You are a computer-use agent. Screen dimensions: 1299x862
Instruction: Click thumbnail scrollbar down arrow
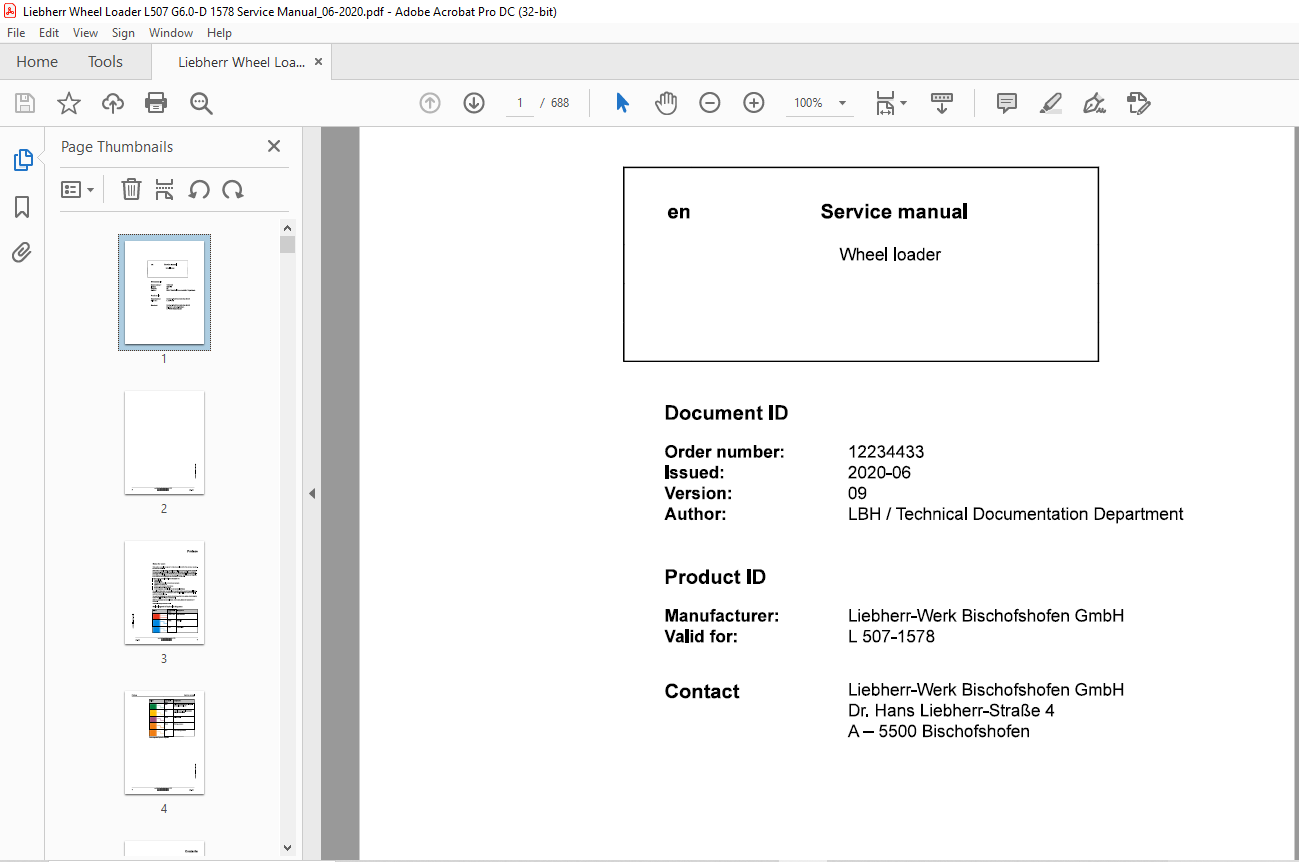288,847
